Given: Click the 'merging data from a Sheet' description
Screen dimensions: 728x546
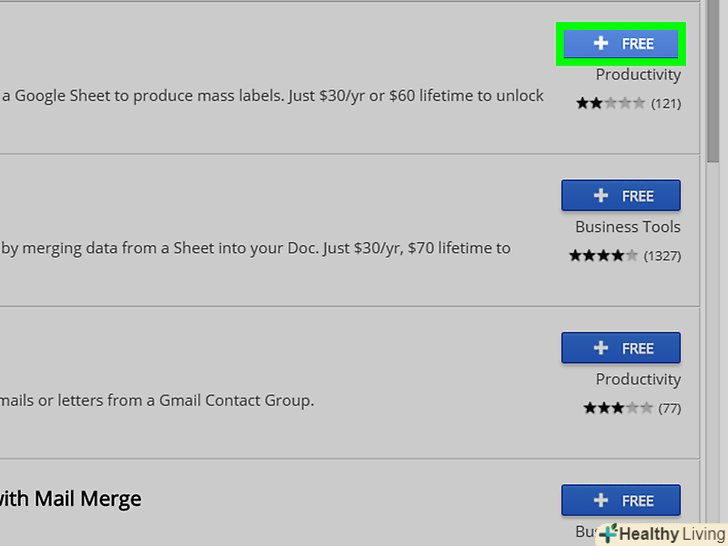Looking at the screenshot, I should (255, 248).
